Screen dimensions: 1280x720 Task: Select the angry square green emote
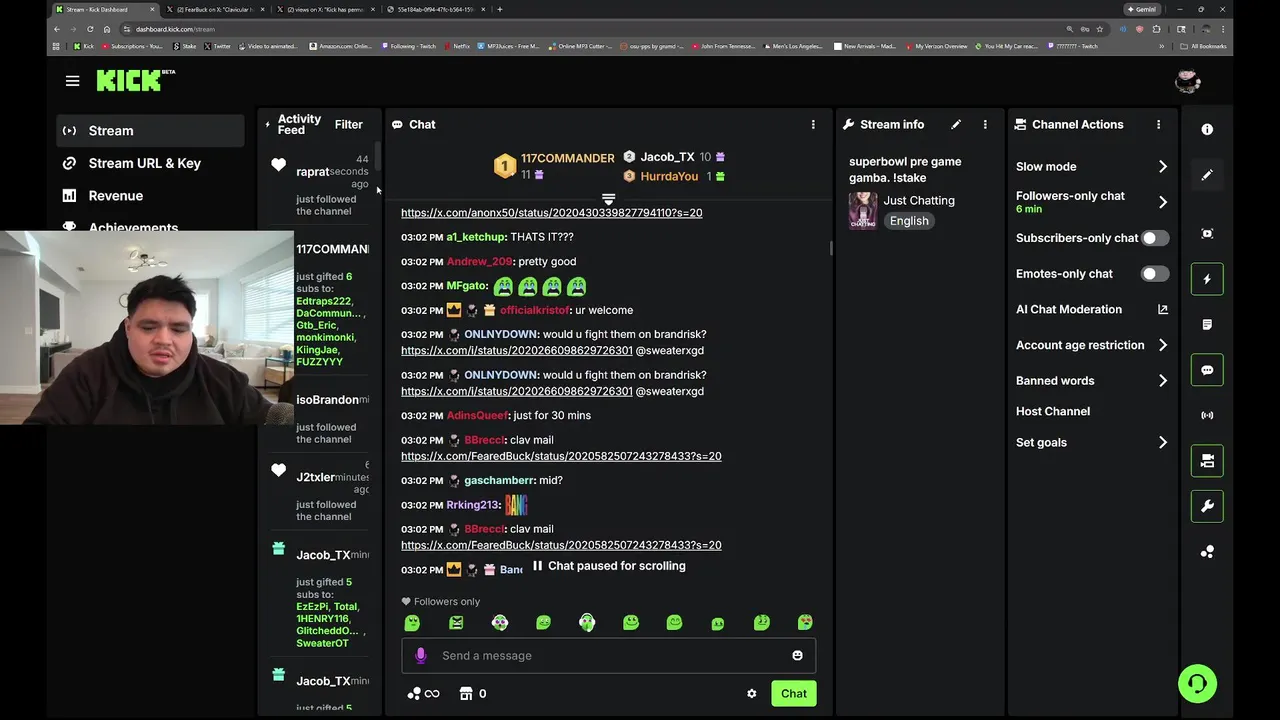click(456, 623)
